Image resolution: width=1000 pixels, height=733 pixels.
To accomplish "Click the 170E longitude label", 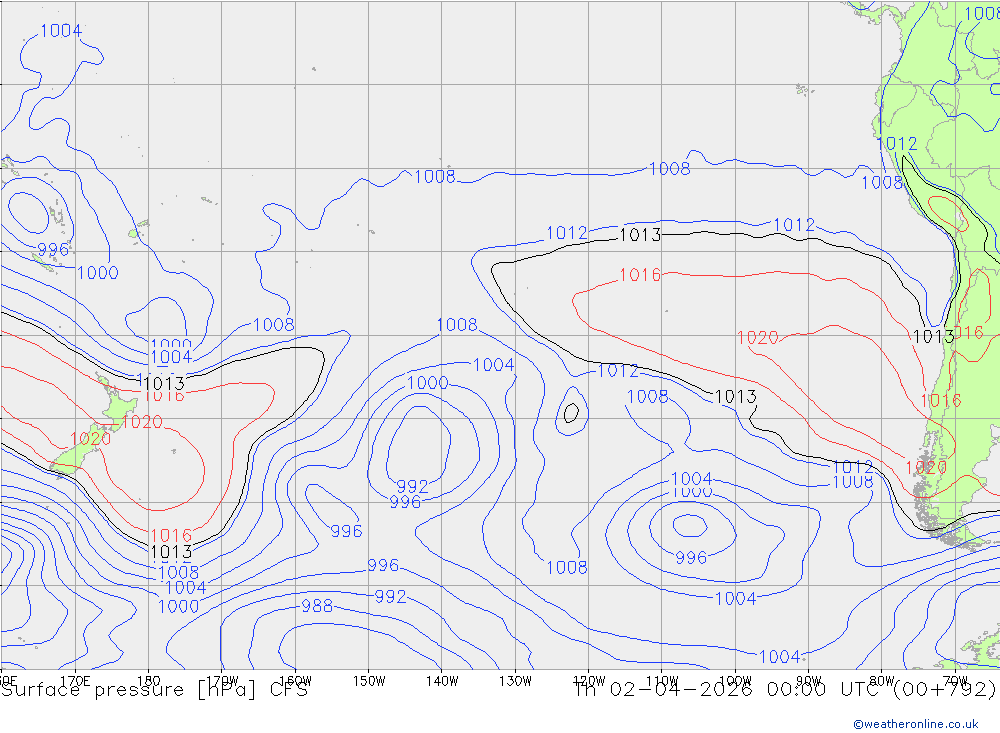I will click(x=75, y=681).
